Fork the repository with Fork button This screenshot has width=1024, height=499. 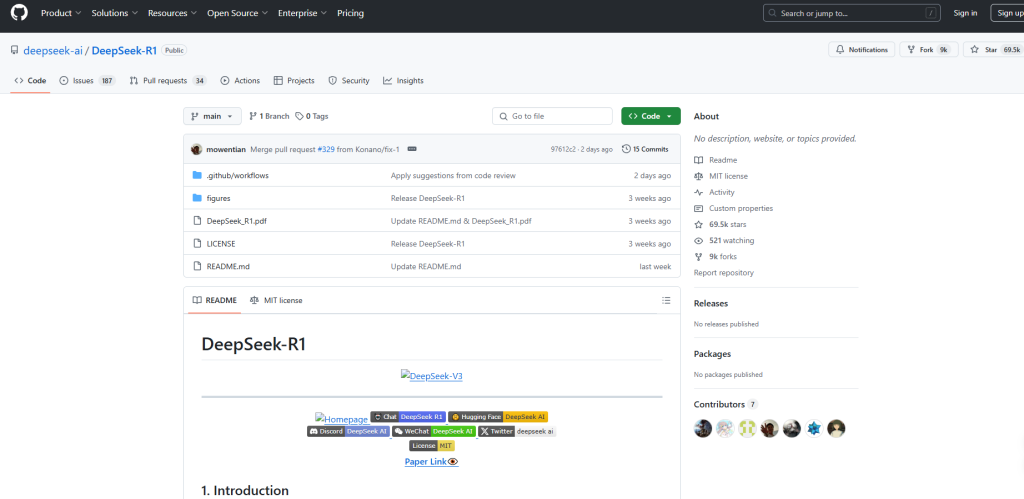pyautogui.click(x=929, y=50)
